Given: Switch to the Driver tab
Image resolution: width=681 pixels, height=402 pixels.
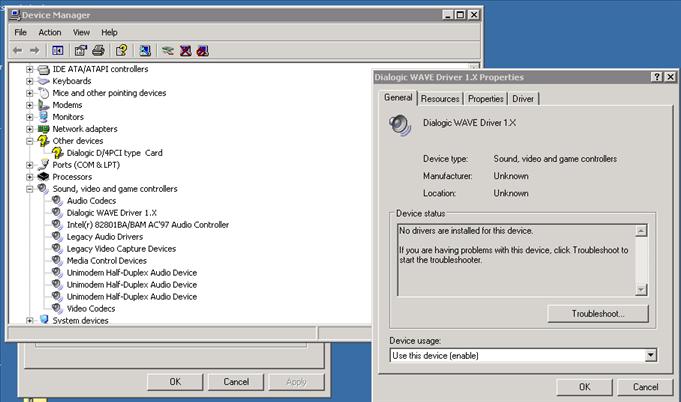Looking at the screenshot, I should tap(523, 99).
